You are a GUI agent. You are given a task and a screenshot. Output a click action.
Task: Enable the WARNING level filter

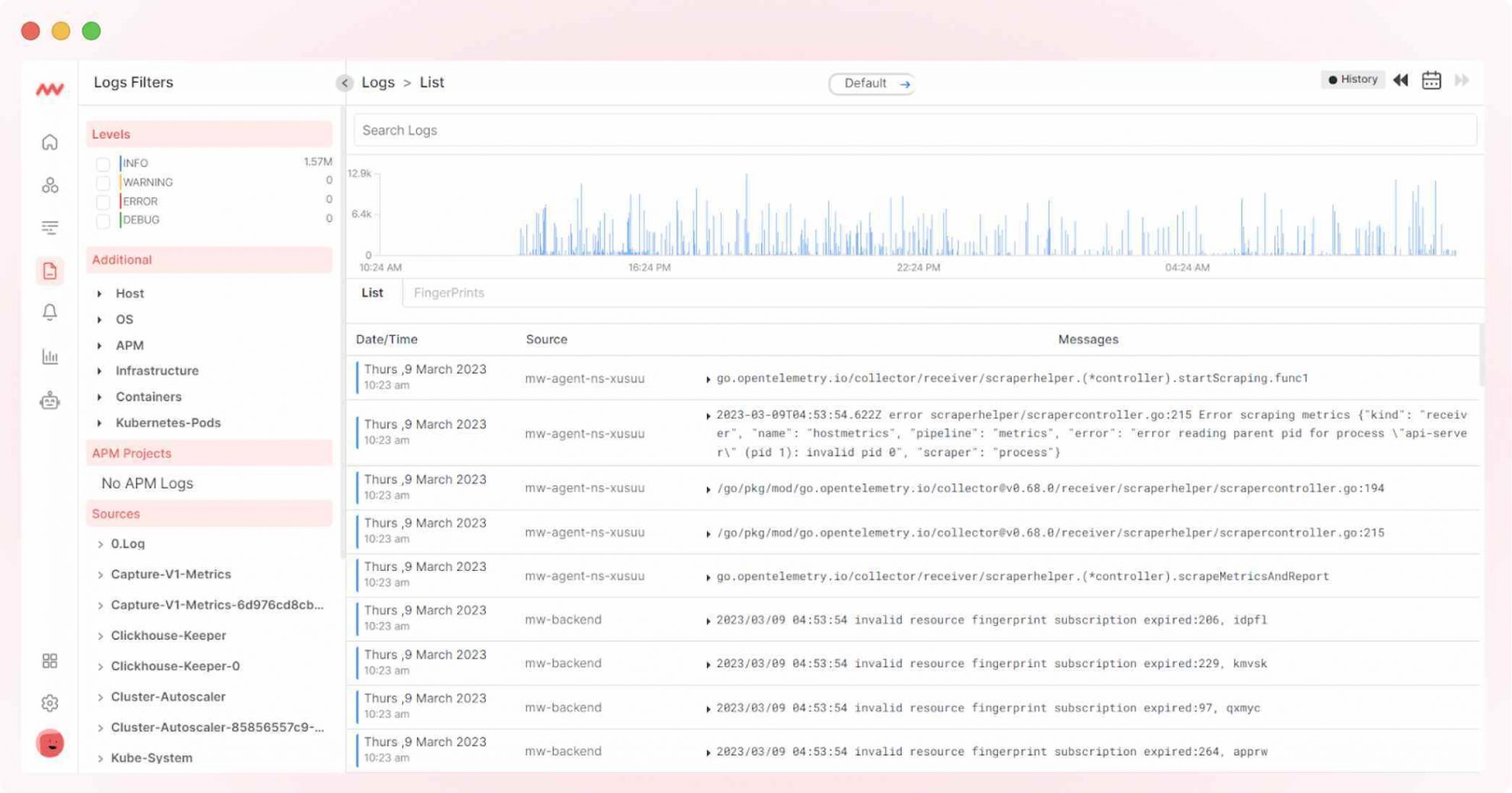103,182
